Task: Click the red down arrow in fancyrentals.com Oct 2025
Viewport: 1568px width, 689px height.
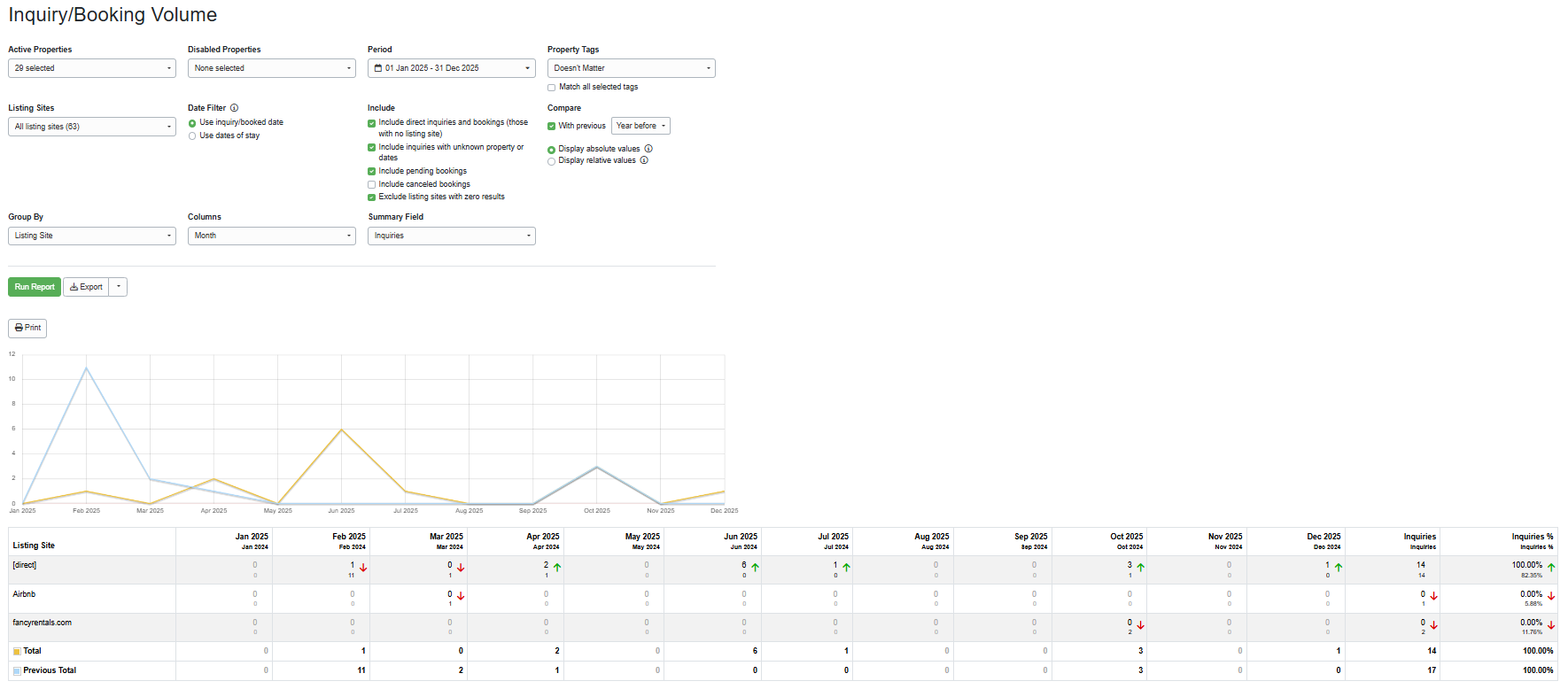Action: (x=1140, y=625)
